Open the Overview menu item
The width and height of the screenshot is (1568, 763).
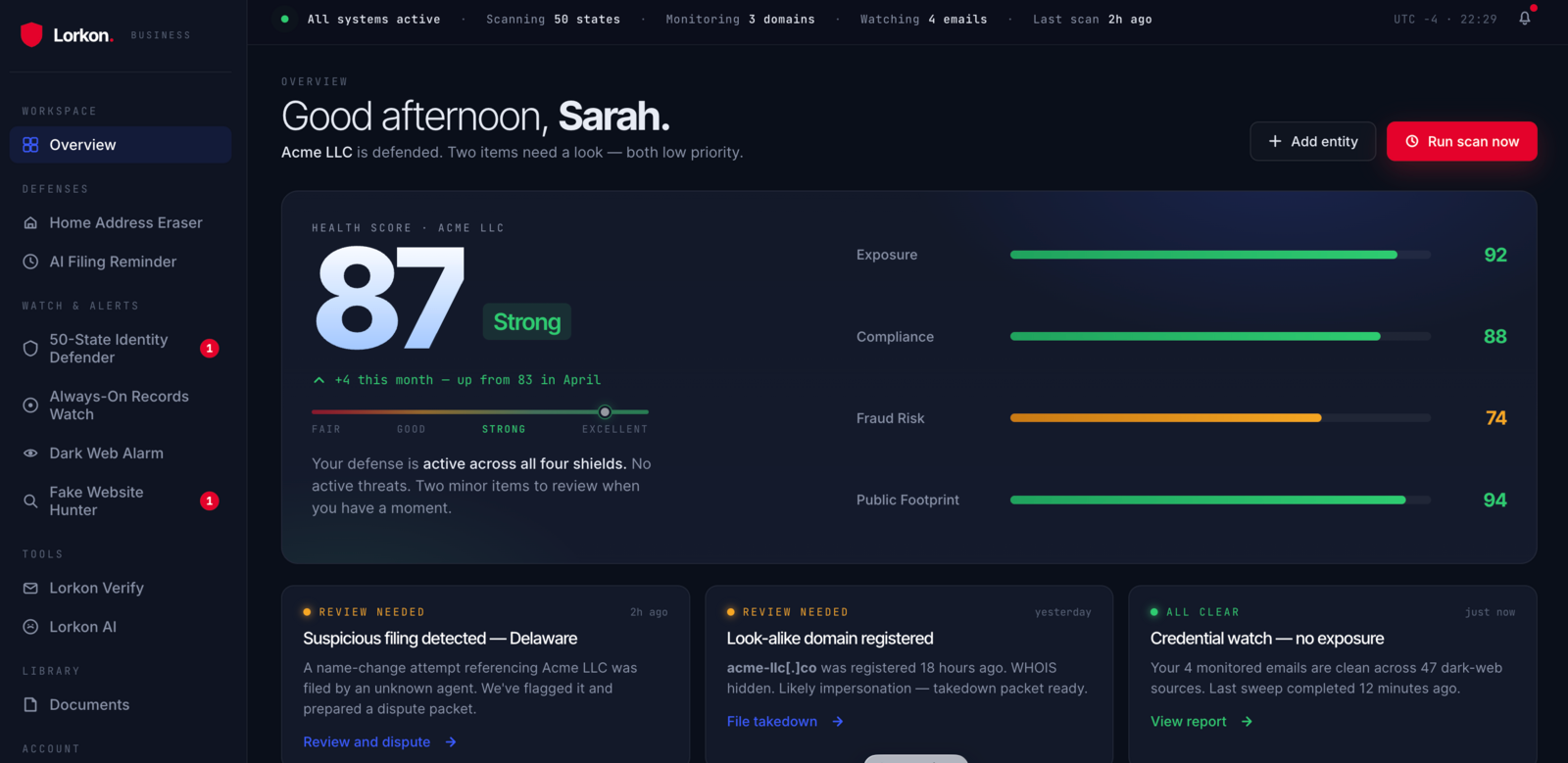121,145
